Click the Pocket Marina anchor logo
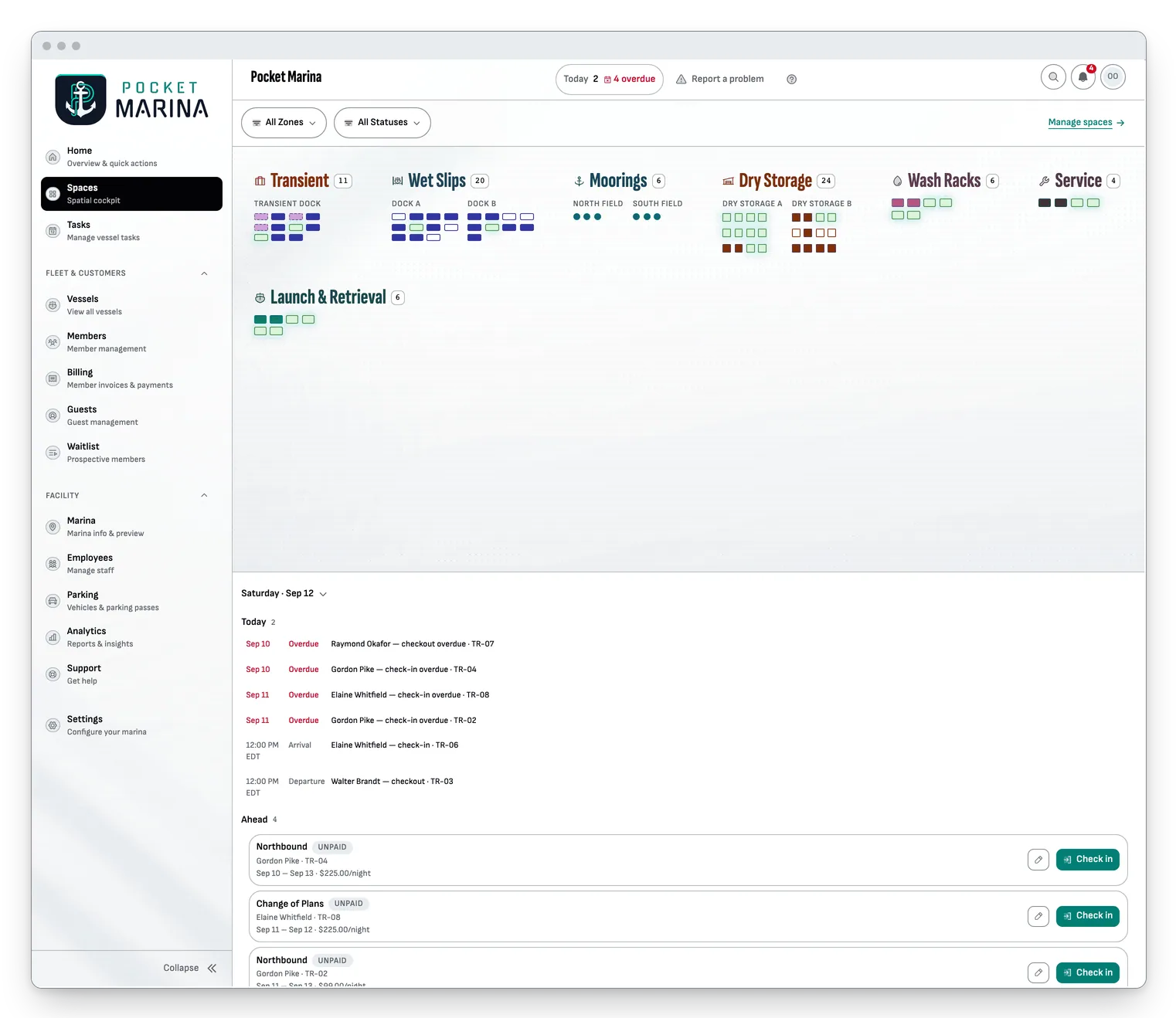This screenshot has width=1176, height=1018. pyautogui.click(x=80, y=100)
